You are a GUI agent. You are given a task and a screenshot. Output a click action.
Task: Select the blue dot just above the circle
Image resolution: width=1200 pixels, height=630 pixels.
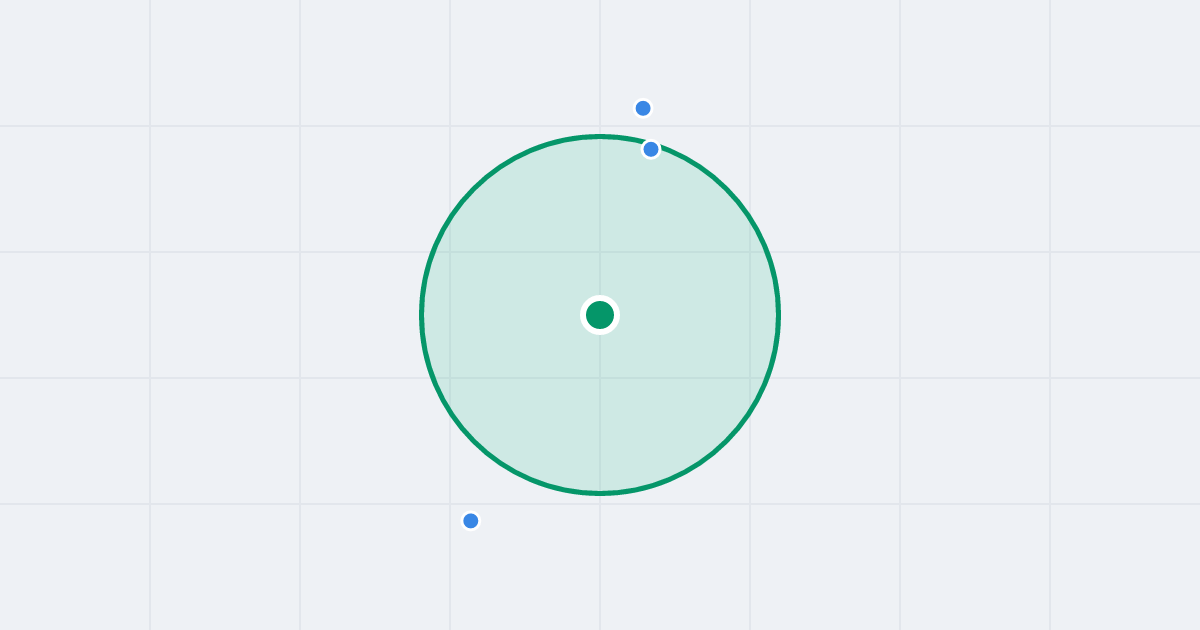coord(643,108)
